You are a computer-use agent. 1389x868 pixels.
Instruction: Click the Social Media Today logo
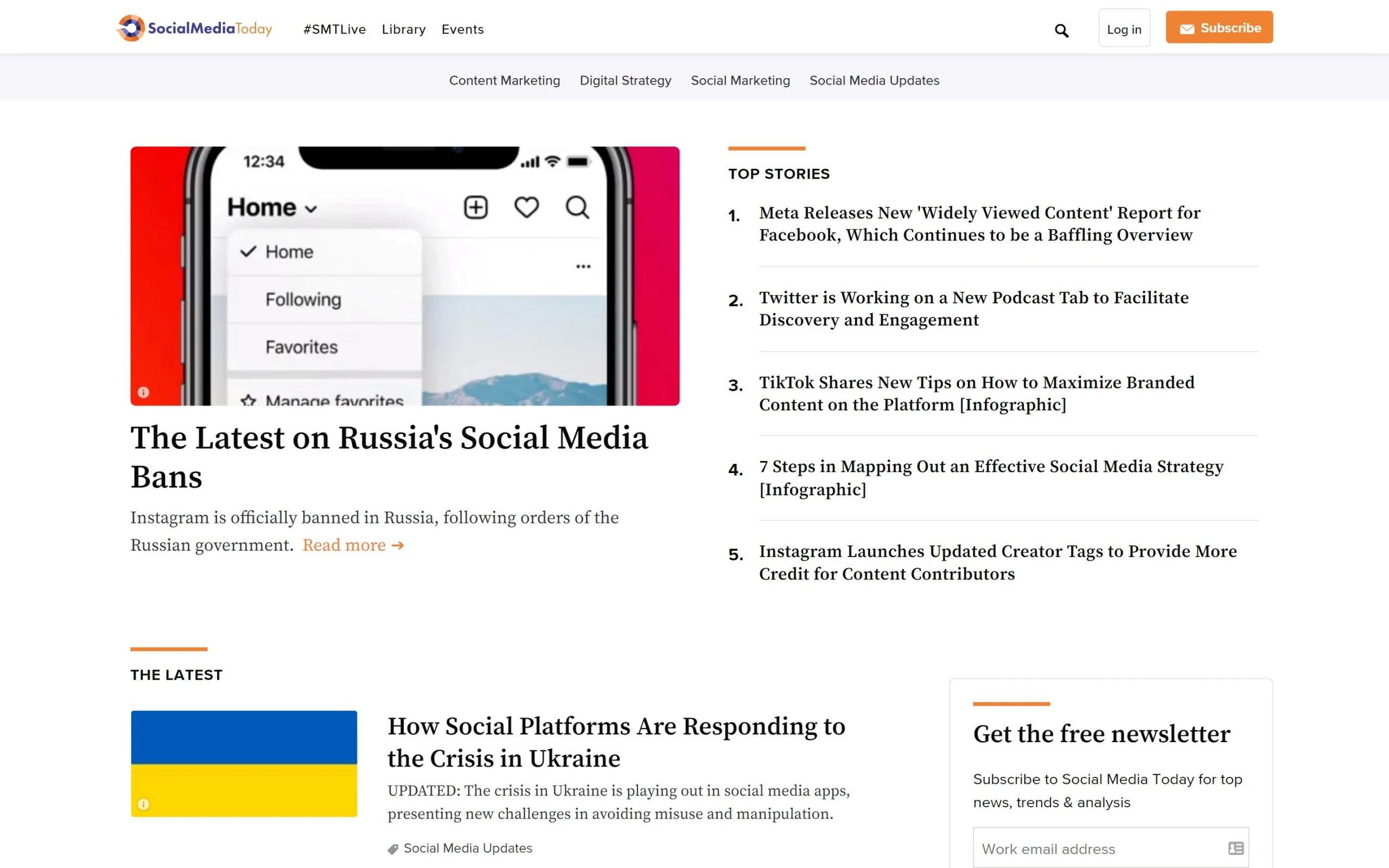[x=195, y=28]
